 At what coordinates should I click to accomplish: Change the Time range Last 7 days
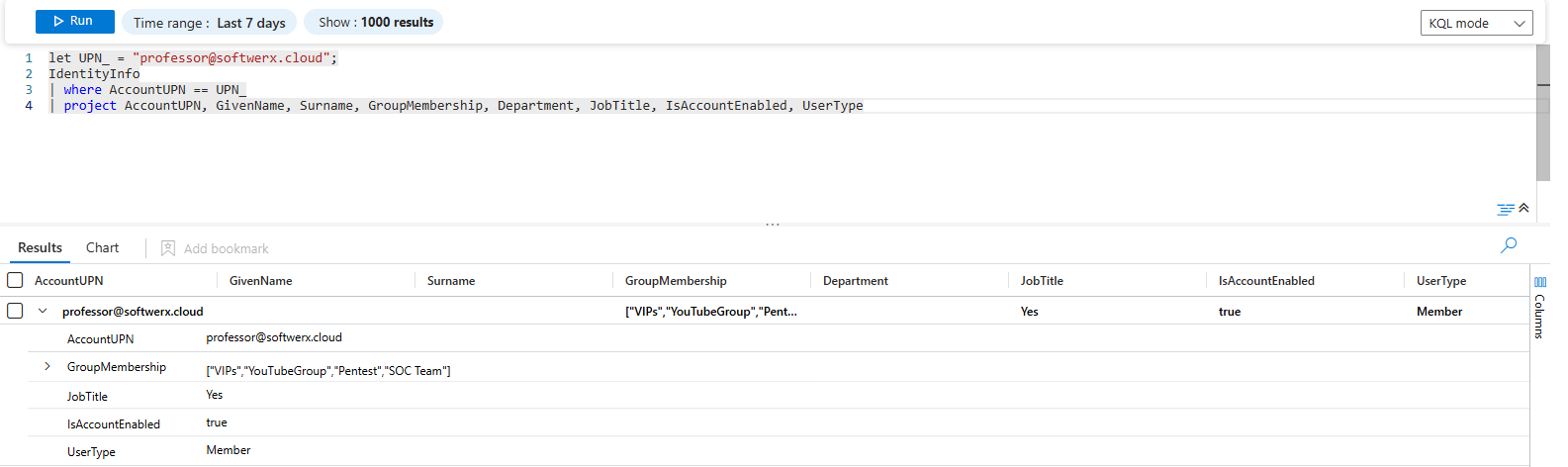(x=210, y=22)
